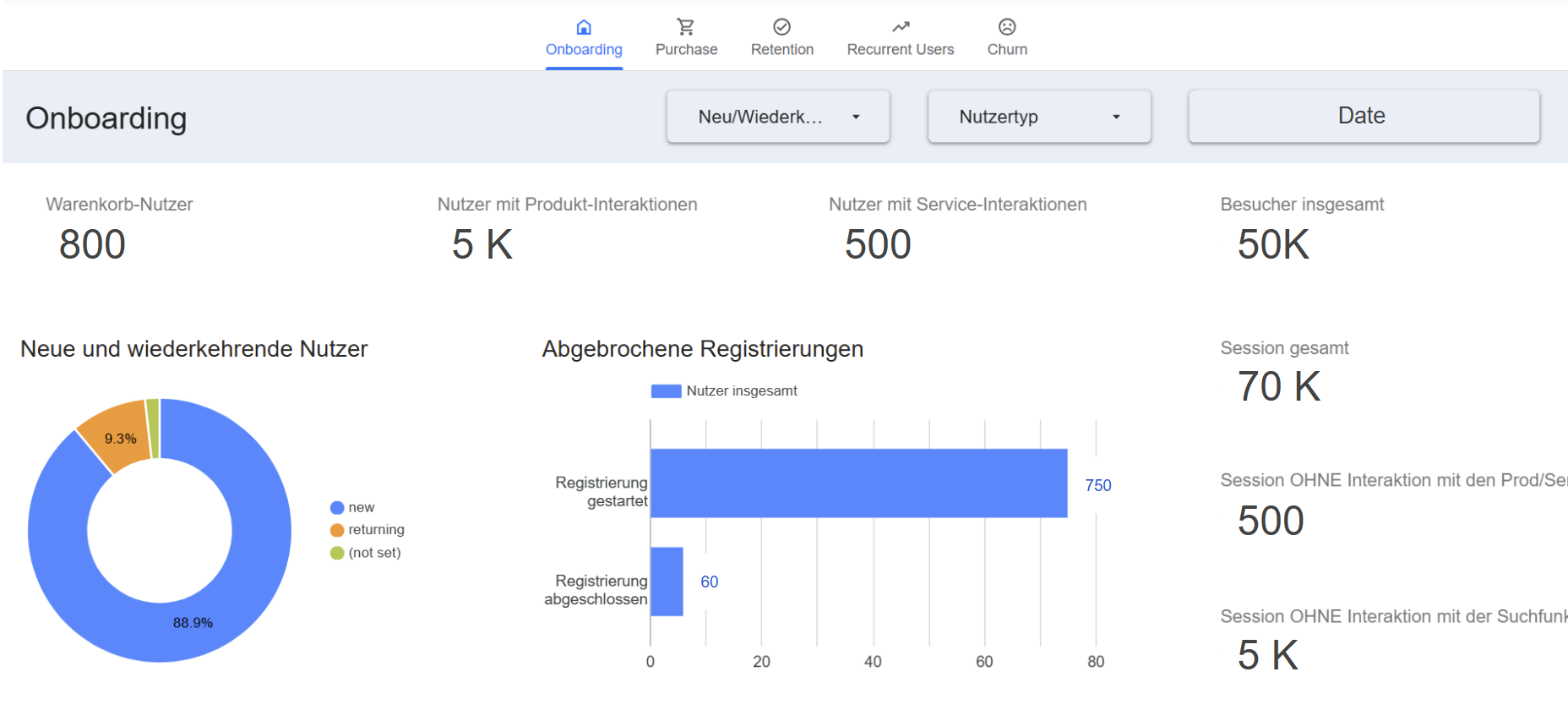Click the '(not set)' legend label
This screenshot has height=721, width=1568.
tap(375, 553)
